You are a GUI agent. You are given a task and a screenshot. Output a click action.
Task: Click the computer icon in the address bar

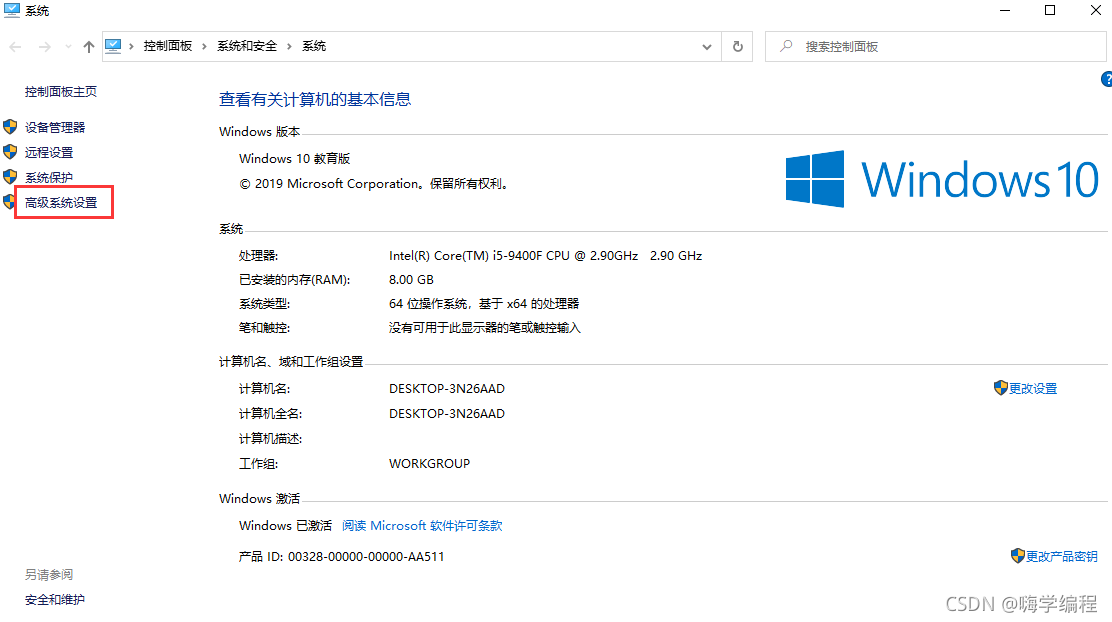113,46
